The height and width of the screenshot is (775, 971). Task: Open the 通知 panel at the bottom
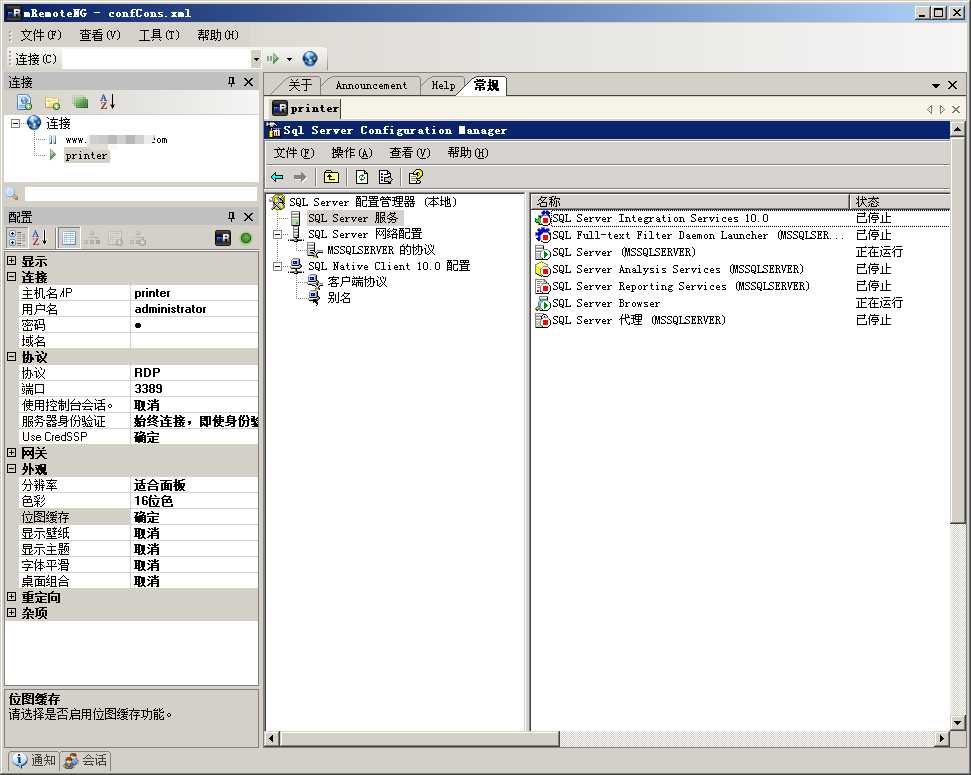tap(35, 760)
